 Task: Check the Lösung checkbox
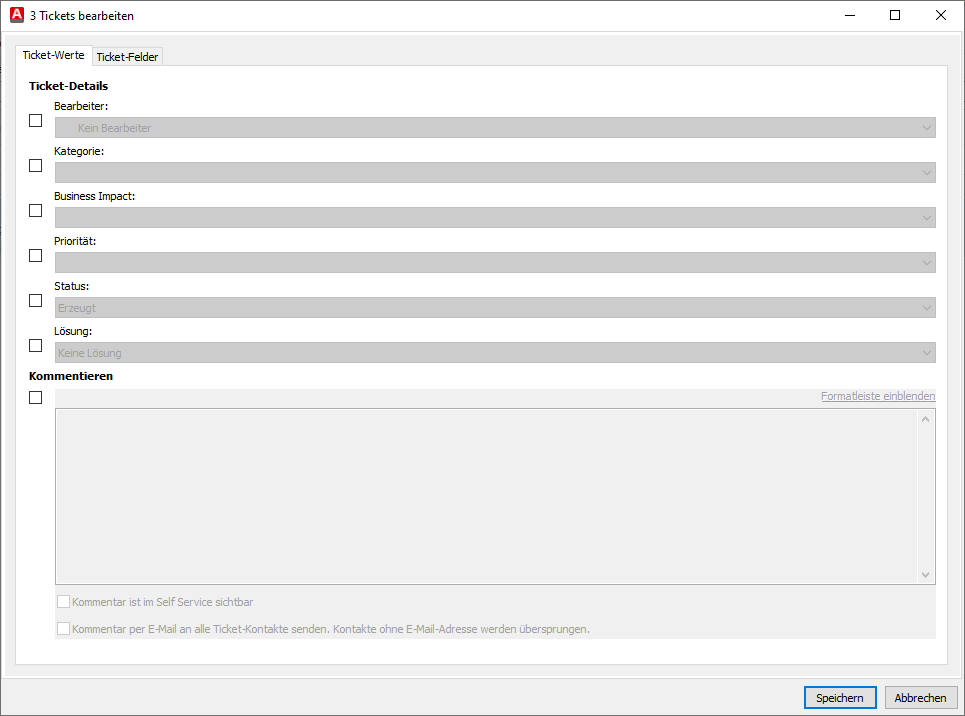(36, 346)
